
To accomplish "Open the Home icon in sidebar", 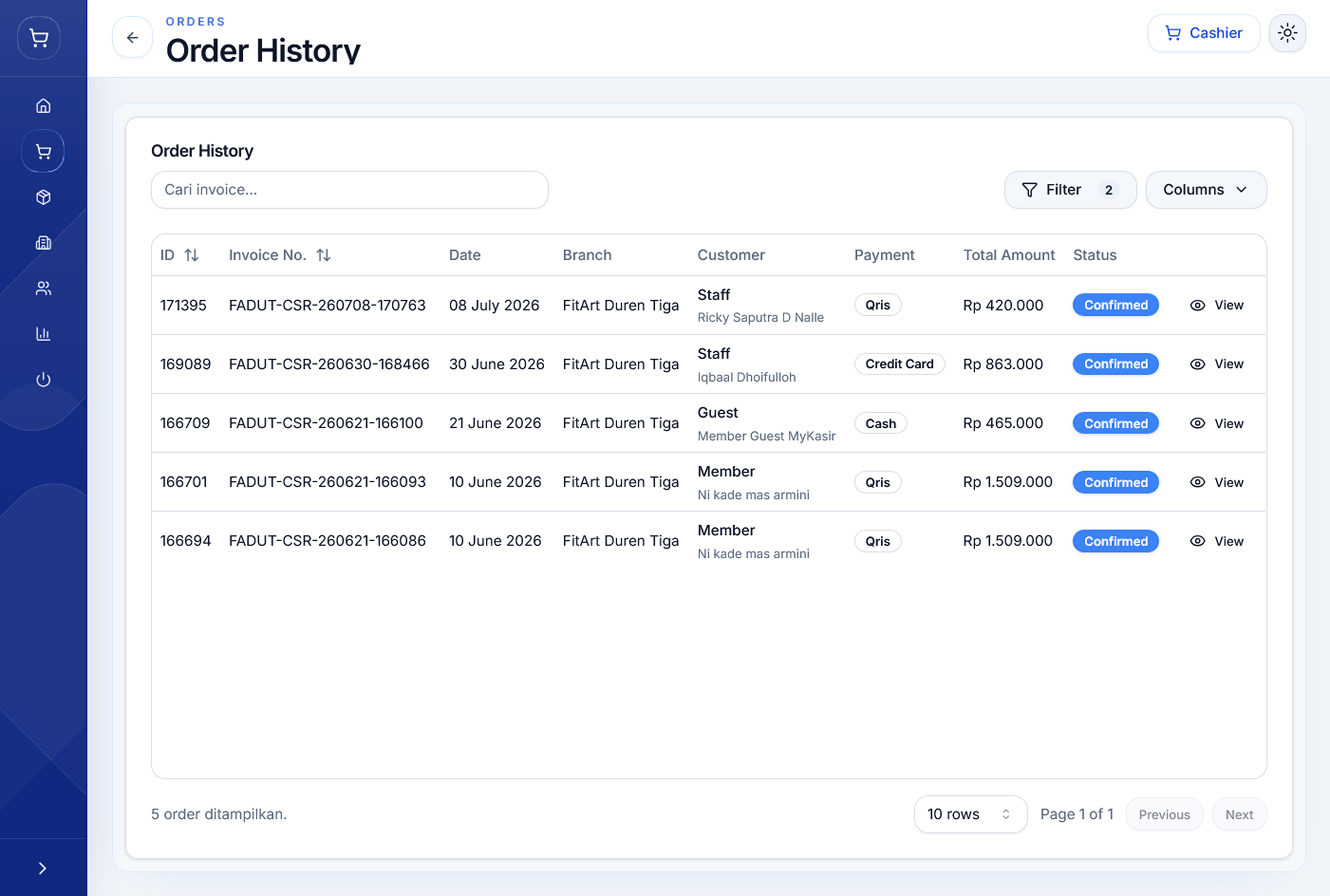I will [43, 106].
